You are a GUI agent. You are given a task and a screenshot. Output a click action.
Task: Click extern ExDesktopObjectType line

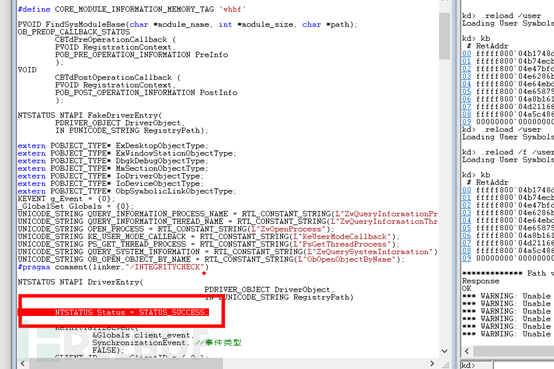coord(113,146)
